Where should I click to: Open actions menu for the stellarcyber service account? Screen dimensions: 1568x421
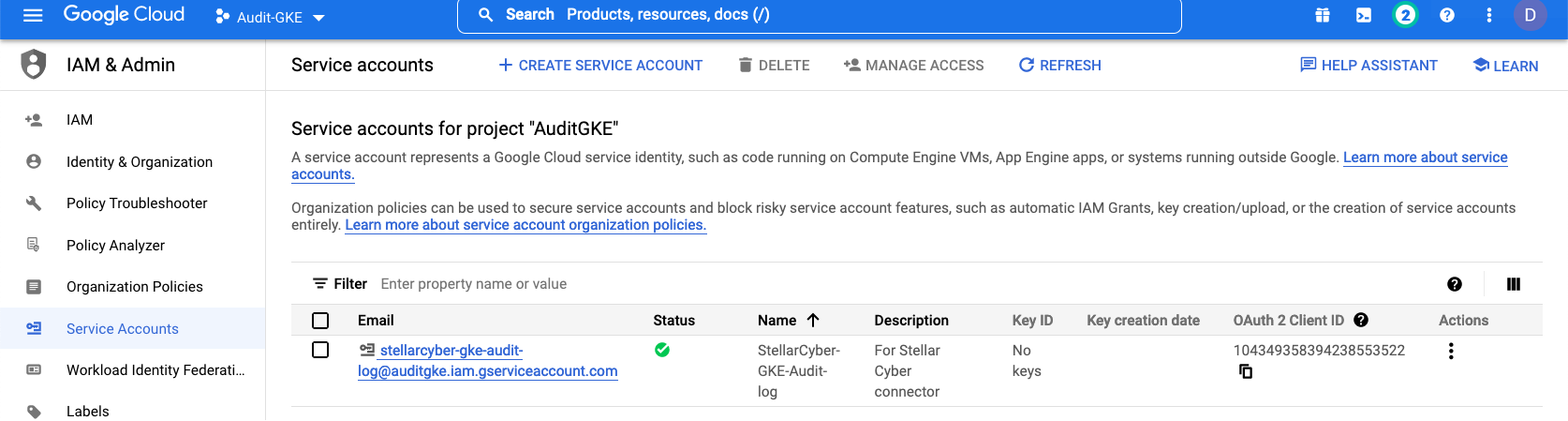point(1451,352)
